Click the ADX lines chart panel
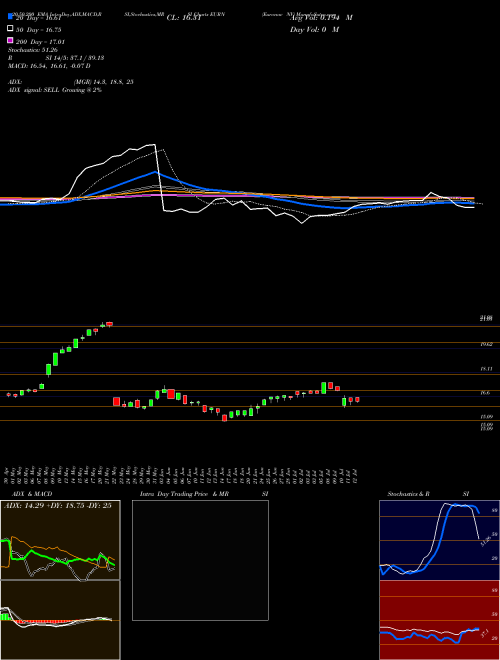Image resolution: width=500 pixels, height=660 pixels. point(60,540)
